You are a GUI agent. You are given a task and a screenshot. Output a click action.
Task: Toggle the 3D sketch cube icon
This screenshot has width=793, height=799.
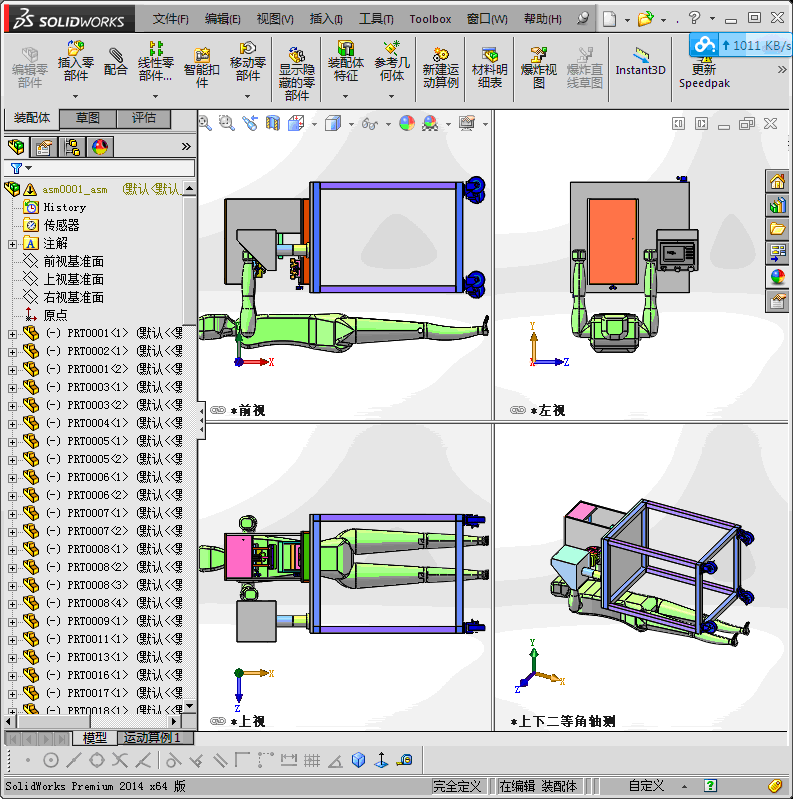point(358,760)
